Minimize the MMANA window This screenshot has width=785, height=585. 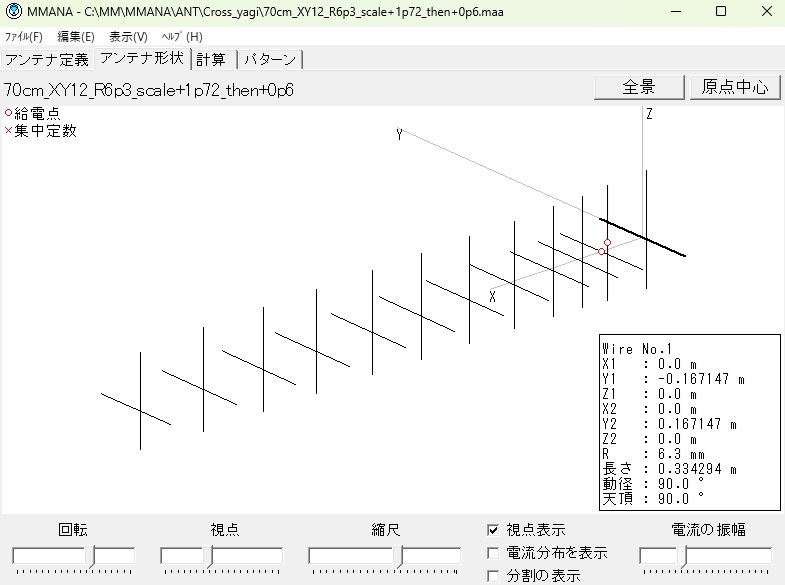tap(675, 11)
